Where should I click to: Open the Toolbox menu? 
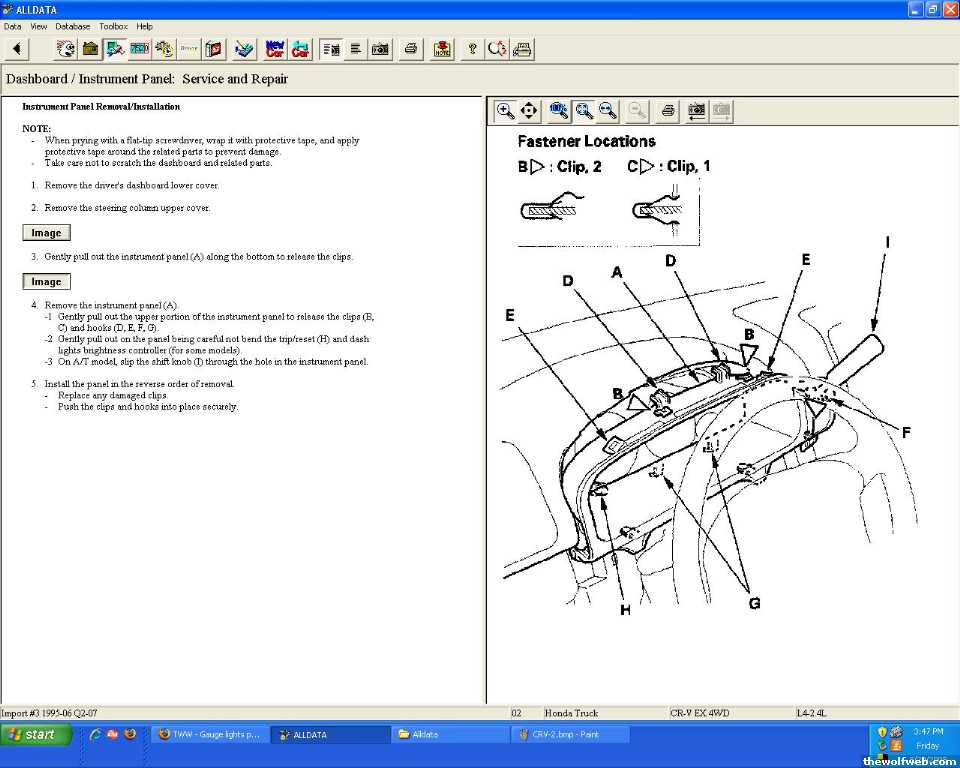pos(113,26)
